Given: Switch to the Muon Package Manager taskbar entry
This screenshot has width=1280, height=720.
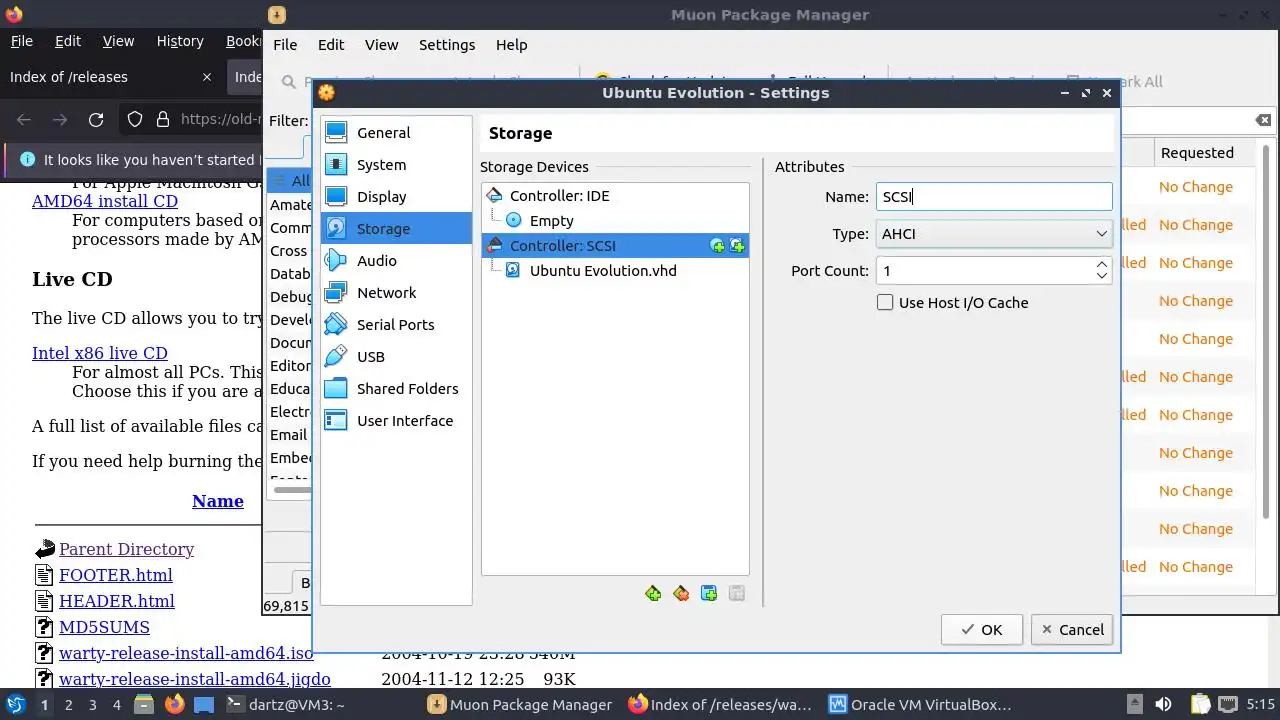Looking at the screenshot, I should (520, 704).
